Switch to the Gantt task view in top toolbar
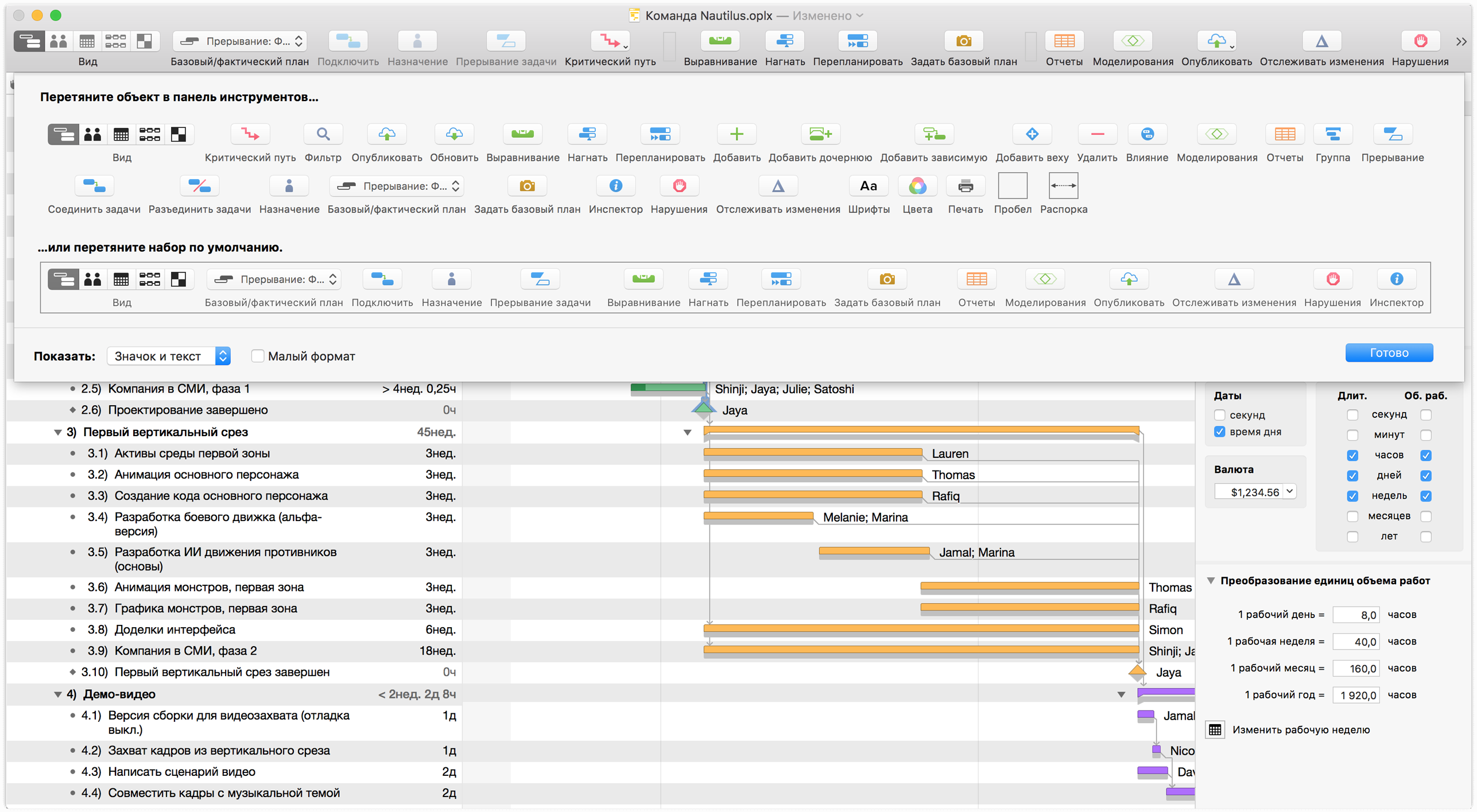This screenshot has width=1477, height=812. point(29,41)
